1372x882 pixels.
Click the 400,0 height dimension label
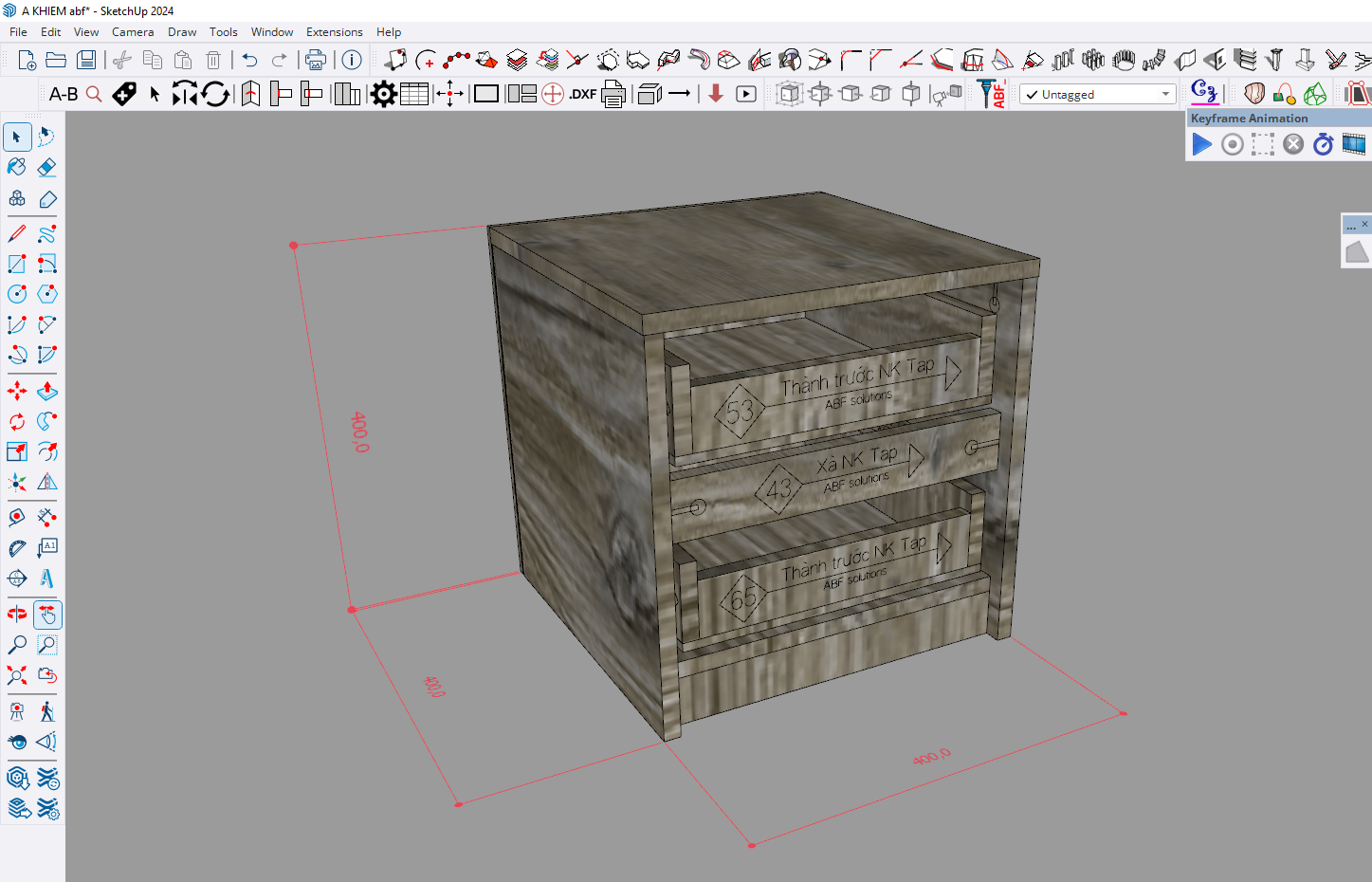360,432
